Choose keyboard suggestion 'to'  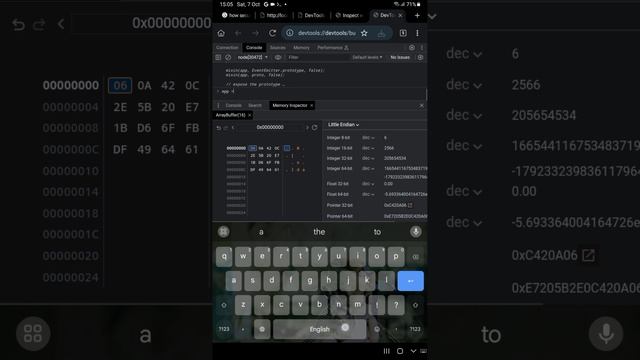click(x=377, y=232)
